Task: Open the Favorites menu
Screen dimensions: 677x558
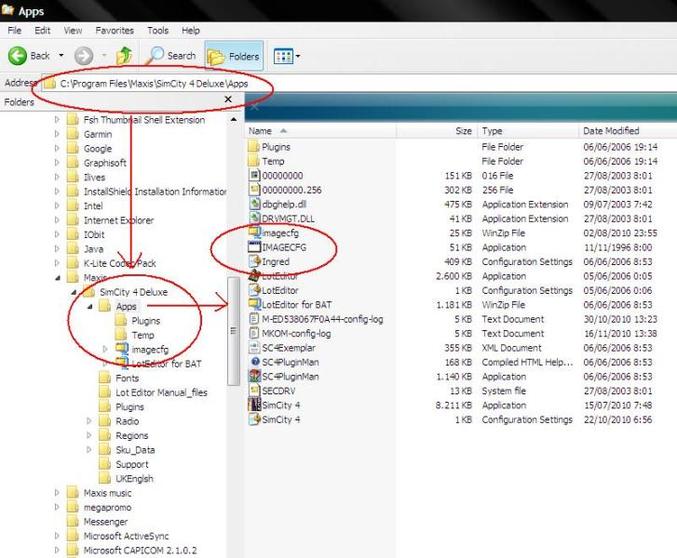Action: 115,31
